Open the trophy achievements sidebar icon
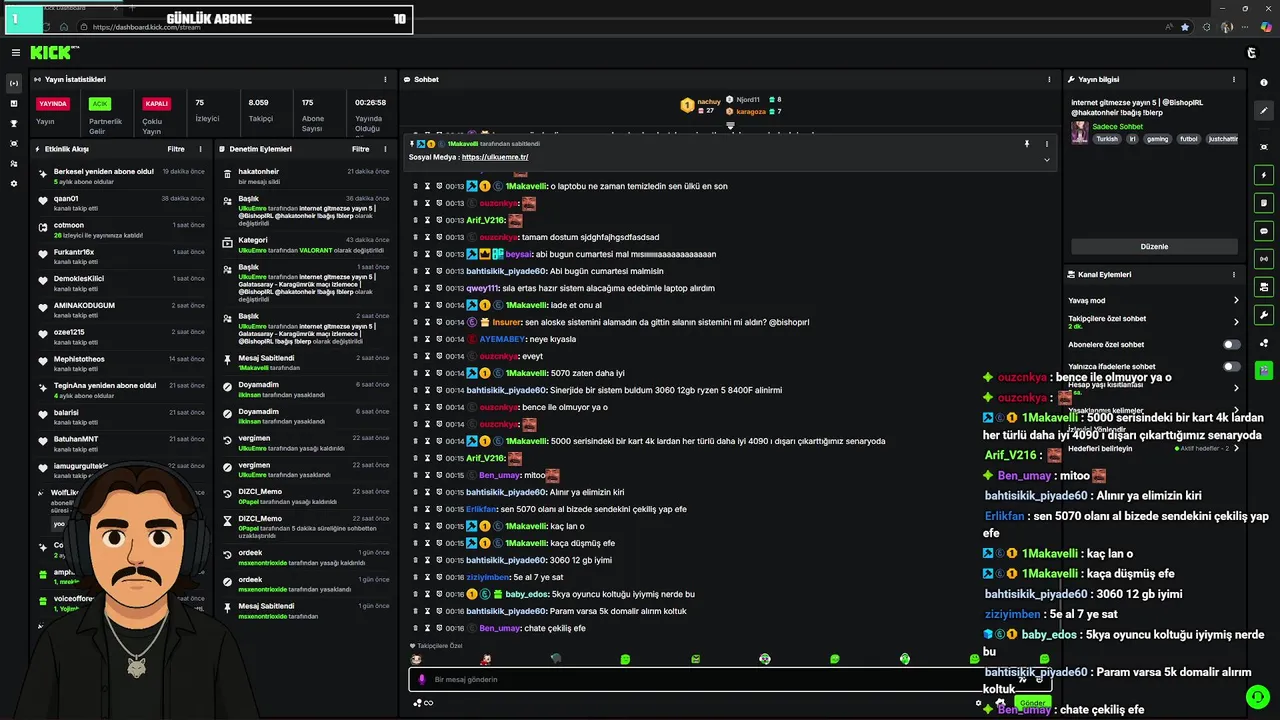This screenshot has height=720, width=1280. 14,123
